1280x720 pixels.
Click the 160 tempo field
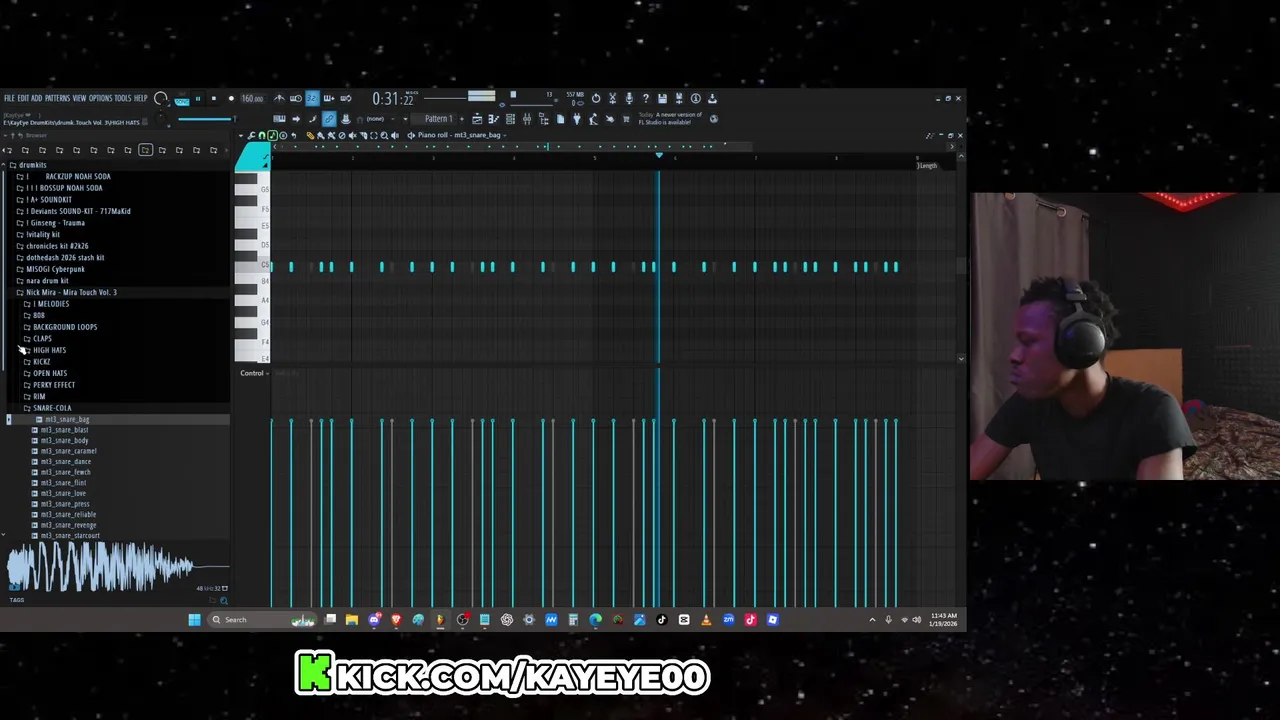[252, 98]
